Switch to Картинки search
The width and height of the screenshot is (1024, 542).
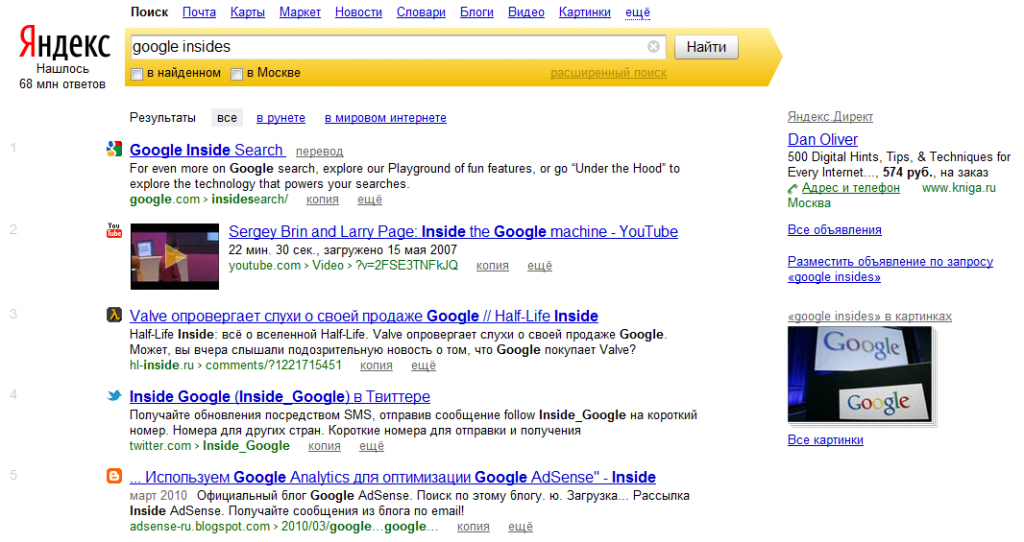click(584, 12)
